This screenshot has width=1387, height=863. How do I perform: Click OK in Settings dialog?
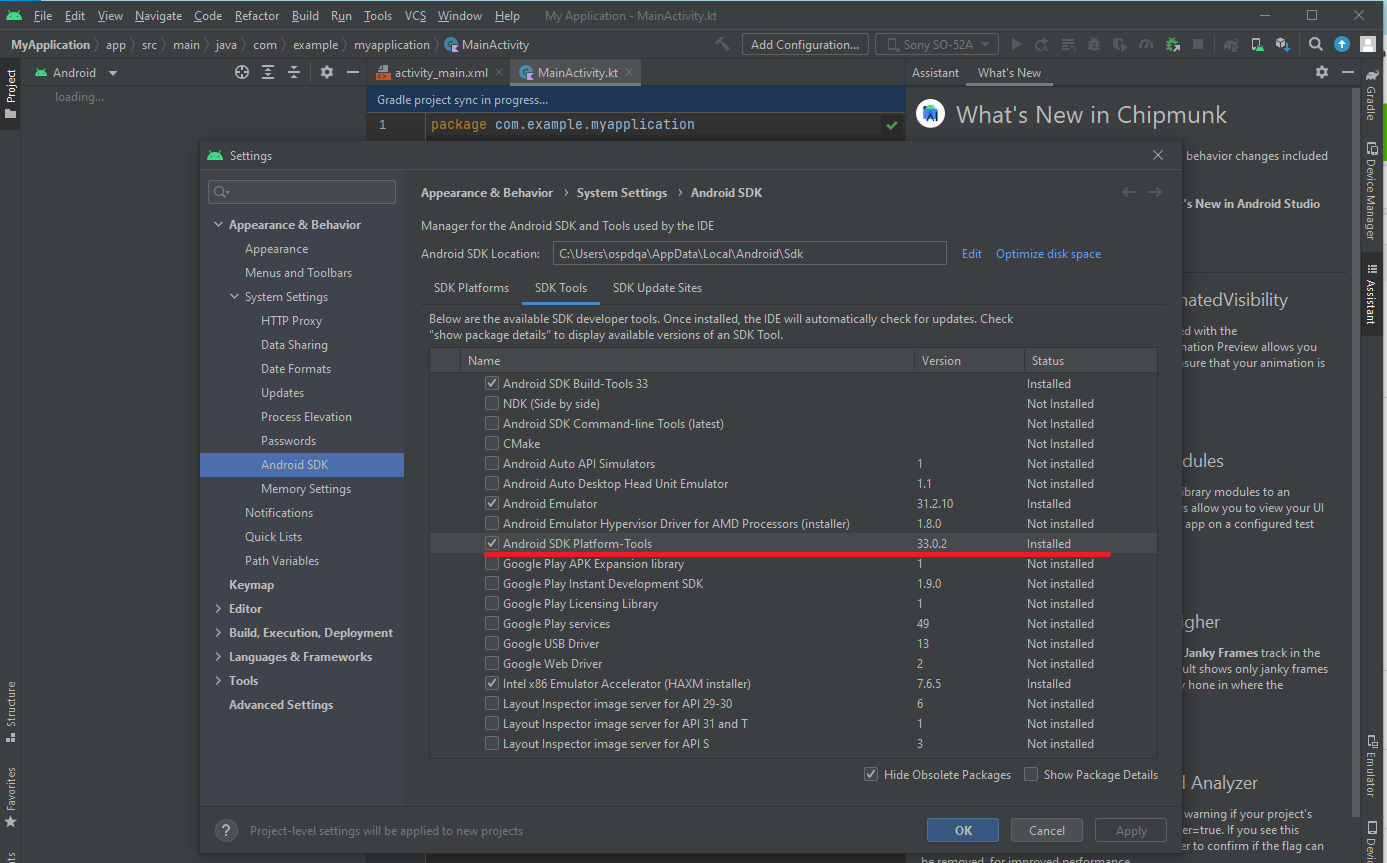tap(963, 830)
